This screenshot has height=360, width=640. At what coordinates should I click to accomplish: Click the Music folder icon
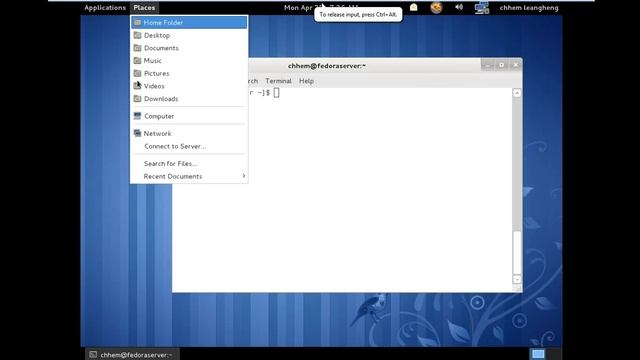[x=138, y=60]
